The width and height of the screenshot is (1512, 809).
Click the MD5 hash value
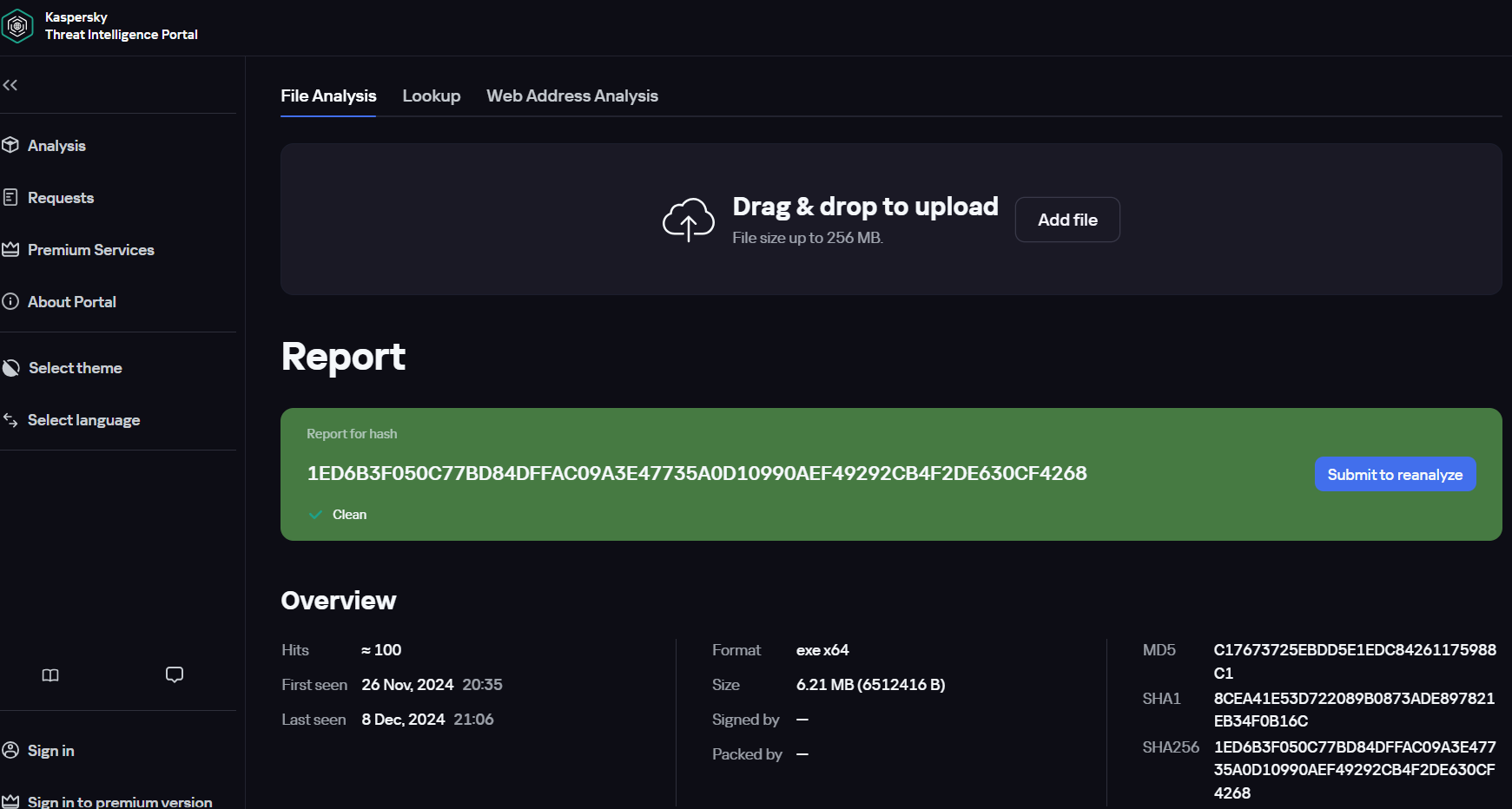coord(1355,661)
